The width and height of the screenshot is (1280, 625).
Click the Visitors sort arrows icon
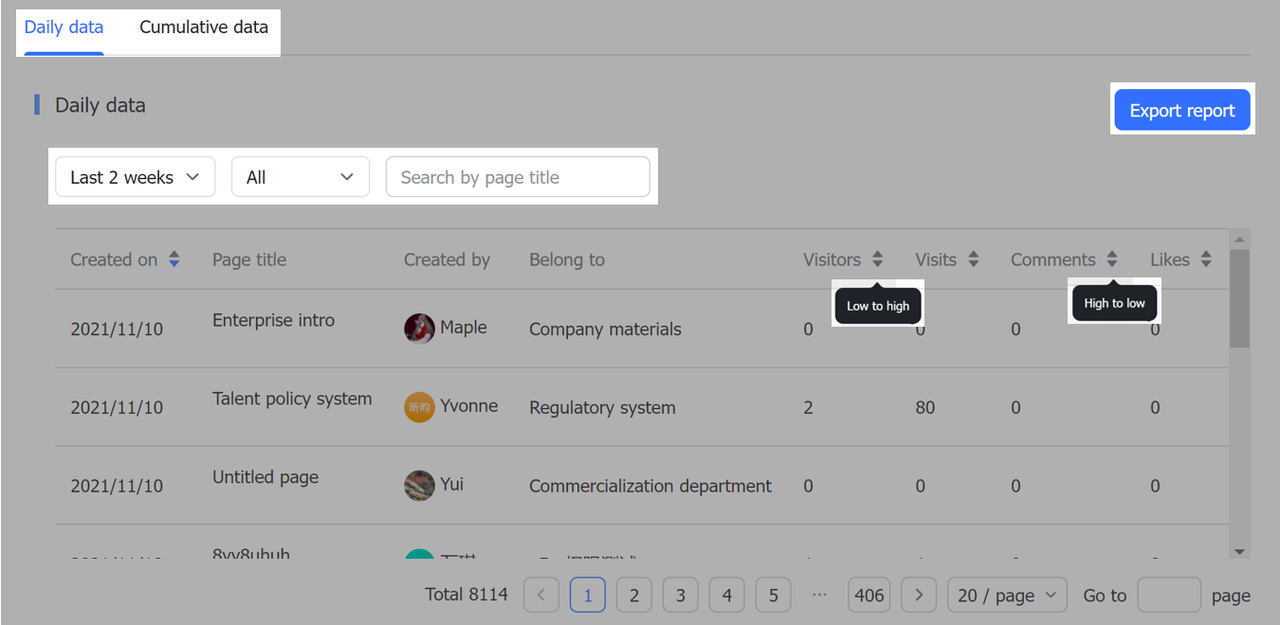(877, 260)
